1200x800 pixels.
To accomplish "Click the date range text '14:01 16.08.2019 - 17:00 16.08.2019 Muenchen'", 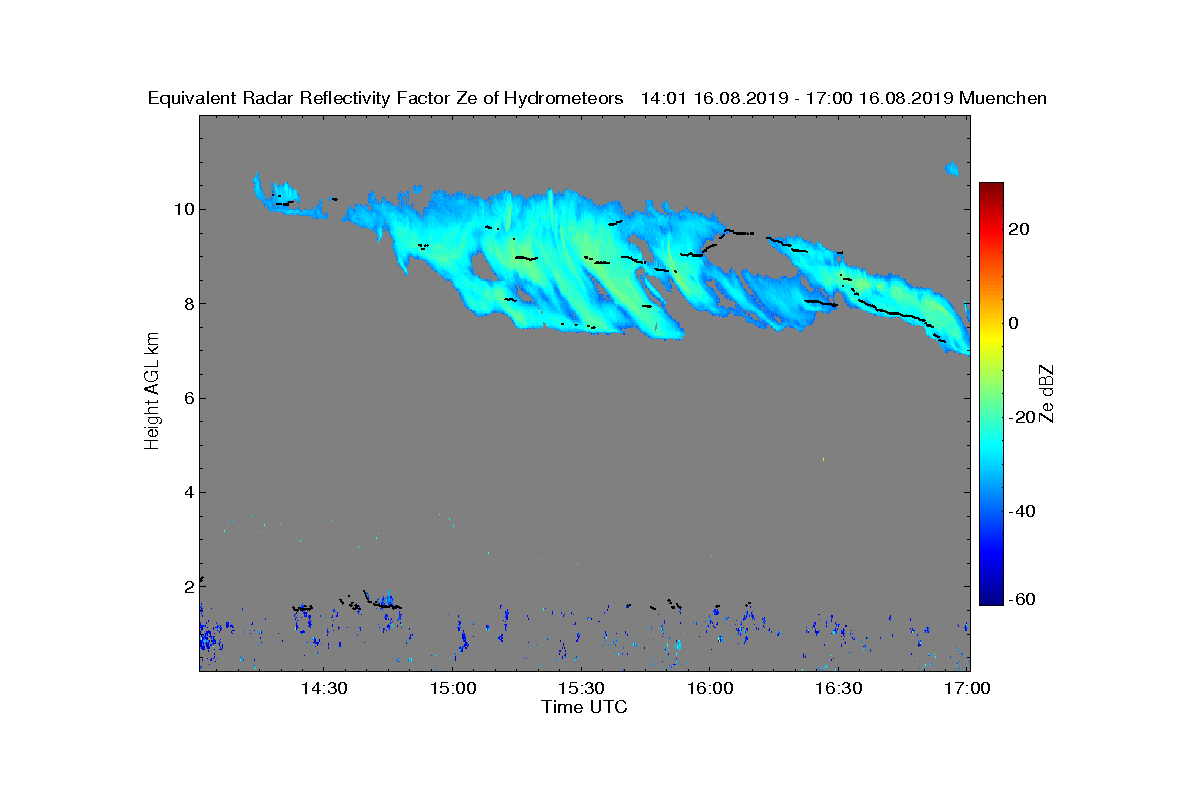I will click(x=844, y=98).
